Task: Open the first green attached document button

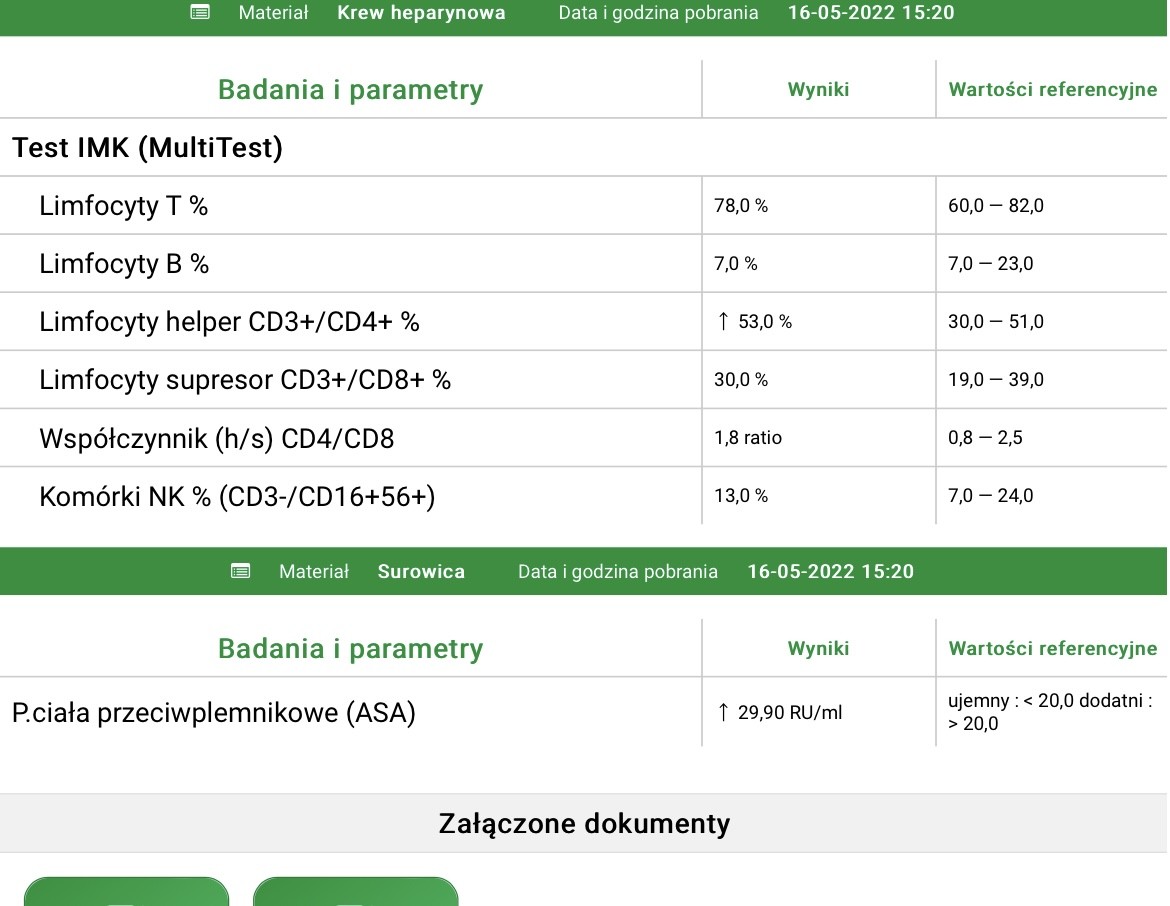Action: 126,892
